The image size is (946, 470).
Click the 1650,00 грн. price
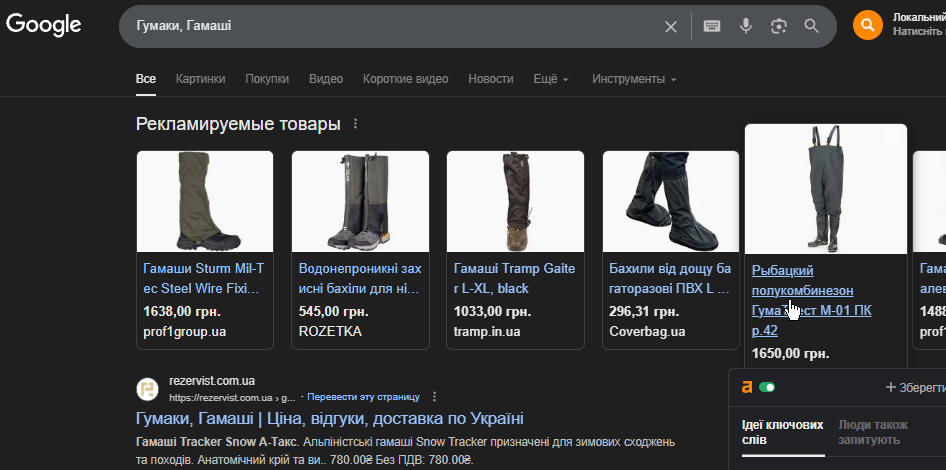pyautogui.click(x=791, y=354)
